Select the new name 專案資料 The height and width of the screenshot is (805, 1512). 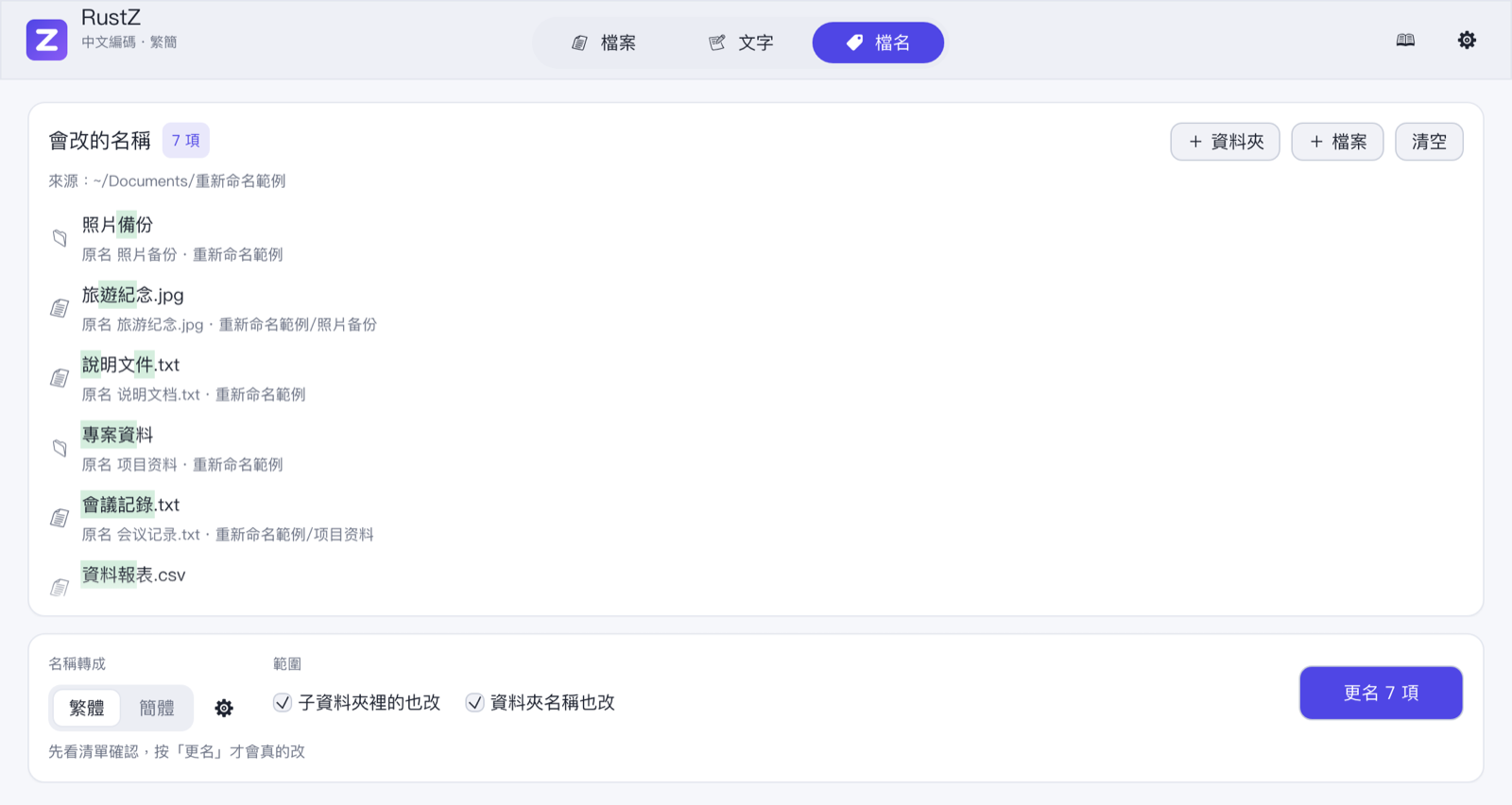[x=117, y=435]
